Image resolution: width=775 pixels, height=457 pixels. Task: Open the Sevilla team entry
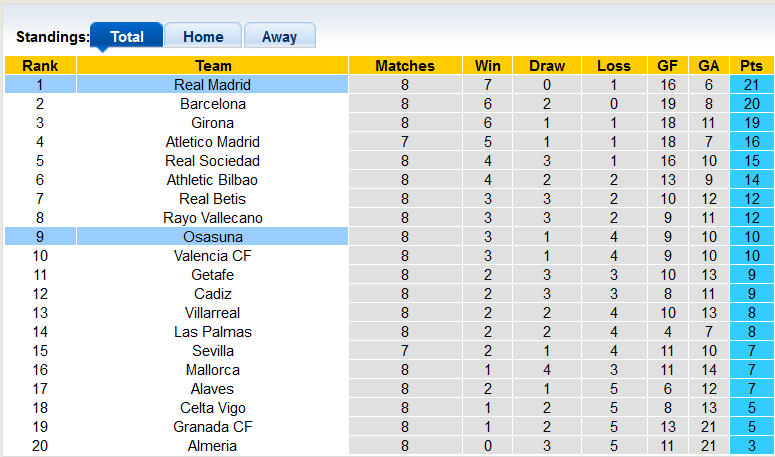pyautogui.click(x=213, y=351)
